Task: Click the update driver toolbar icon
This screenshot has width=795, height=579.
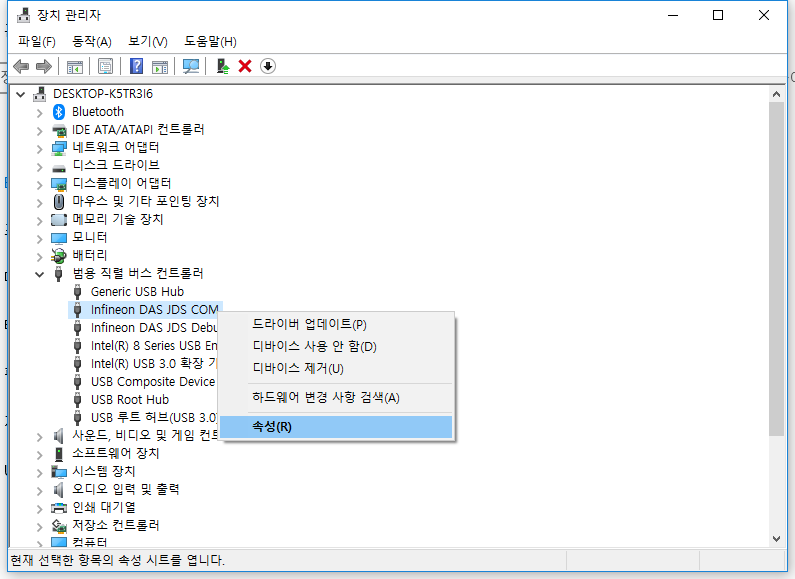Action: 223,66
